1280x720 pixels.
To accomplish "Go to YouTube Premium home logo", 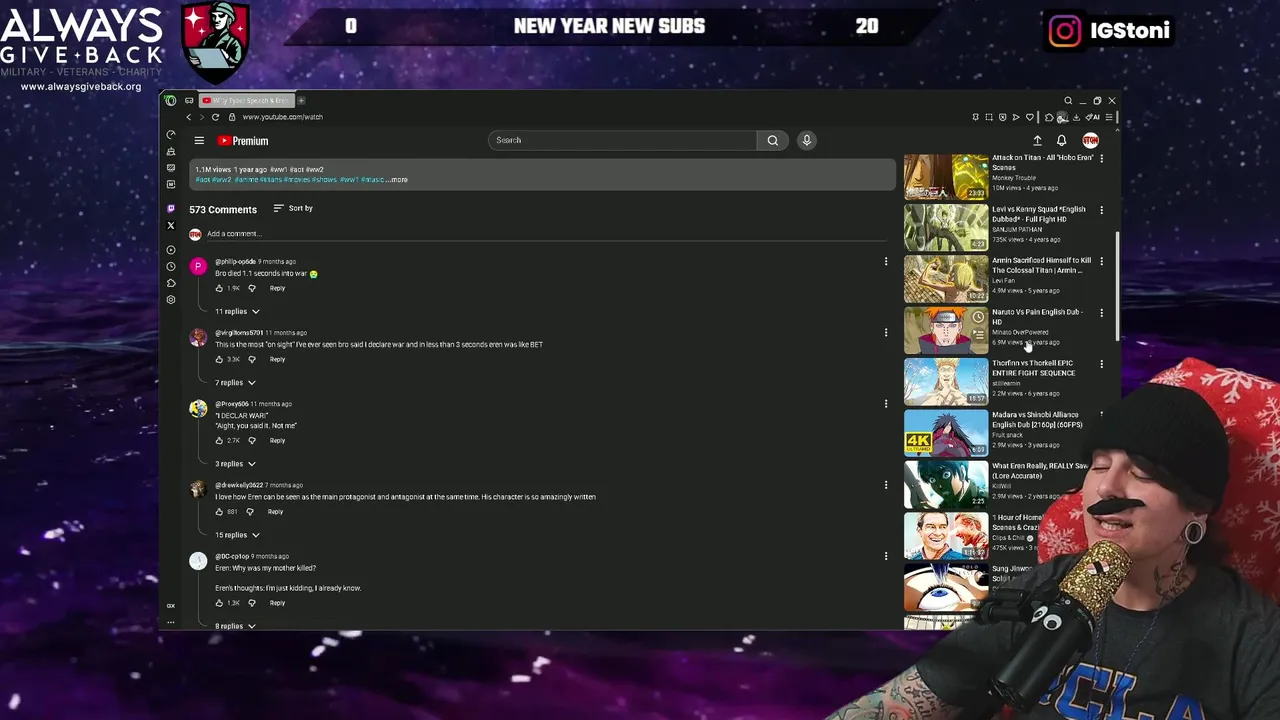I will click(x=243, y=141).
